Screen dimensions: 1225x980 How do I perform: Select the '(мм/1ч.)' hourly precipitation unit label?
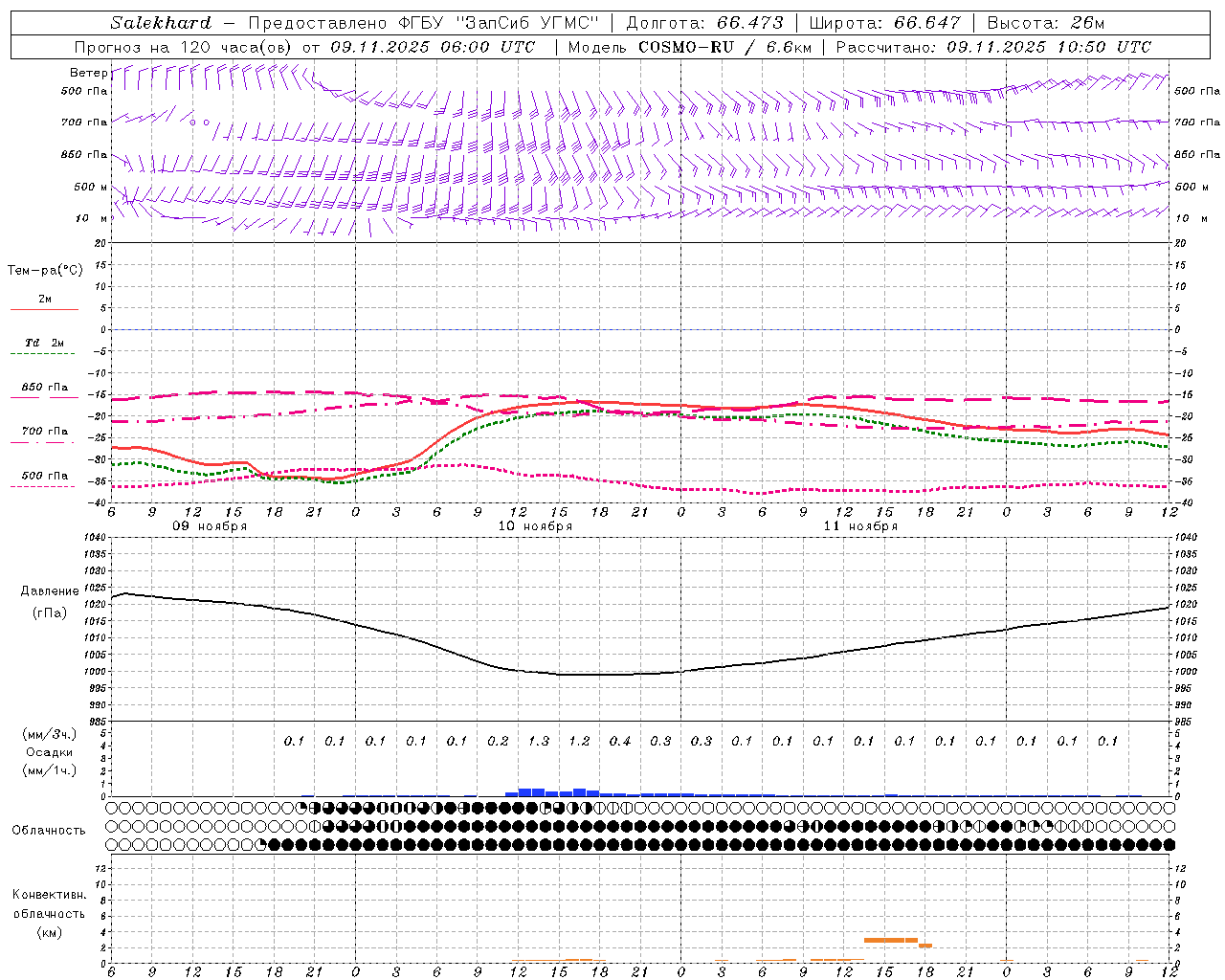click(x=50, y=770)
